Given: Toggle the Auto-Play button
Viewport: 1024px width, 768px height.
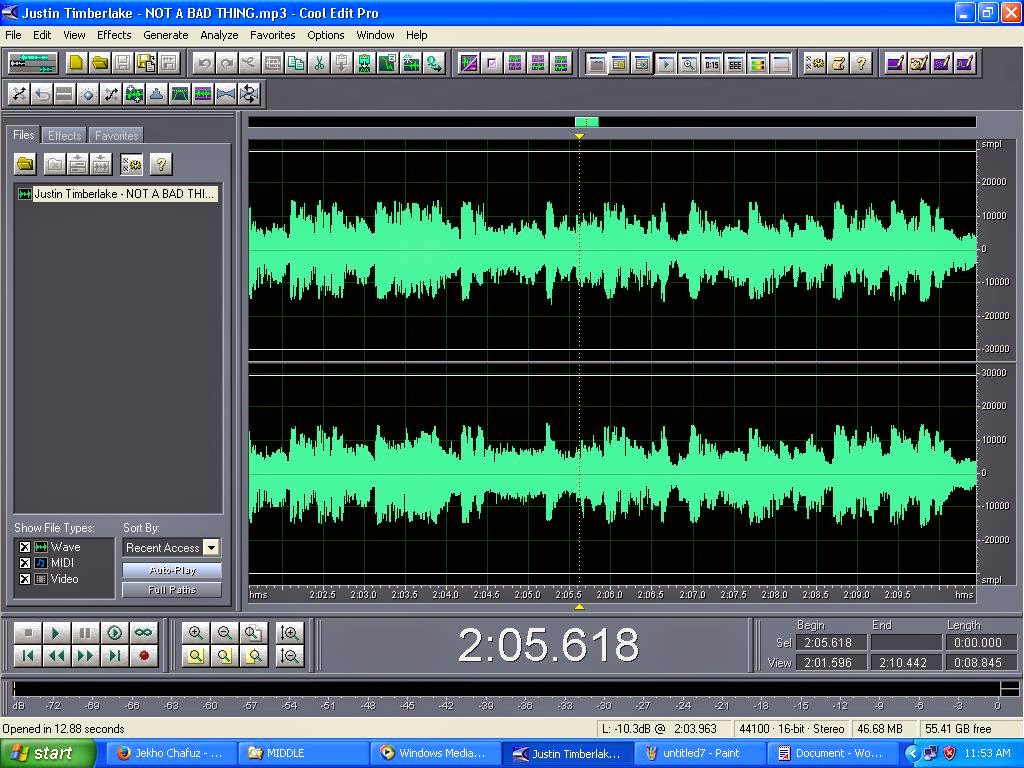Looking at the screenshot, I should click(172, 570).
